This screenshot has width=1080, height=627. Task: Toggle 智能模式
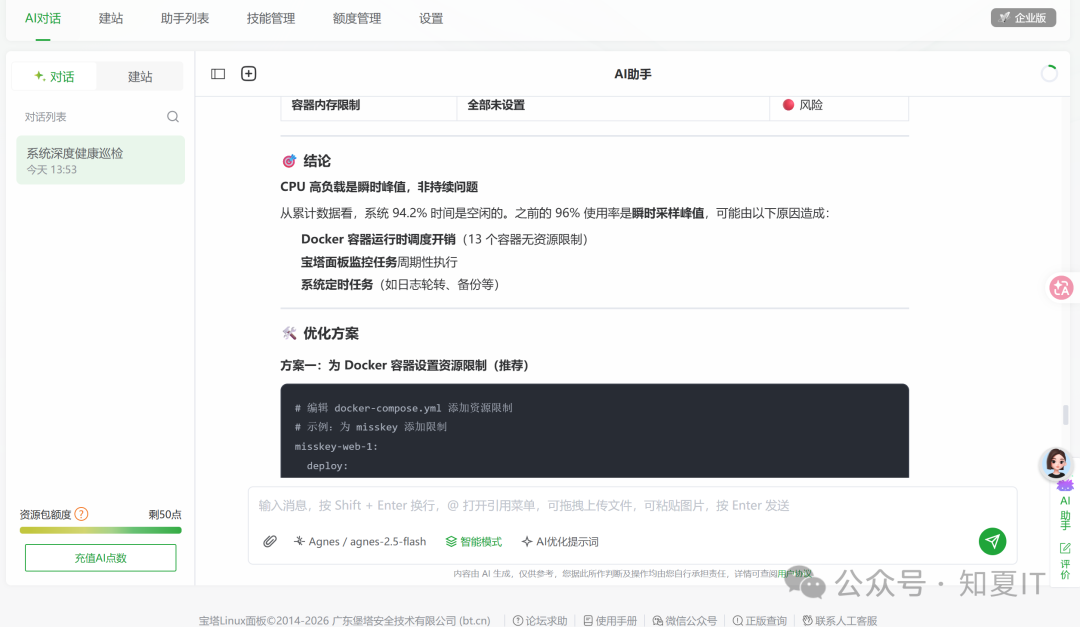[x=473, y=542]
